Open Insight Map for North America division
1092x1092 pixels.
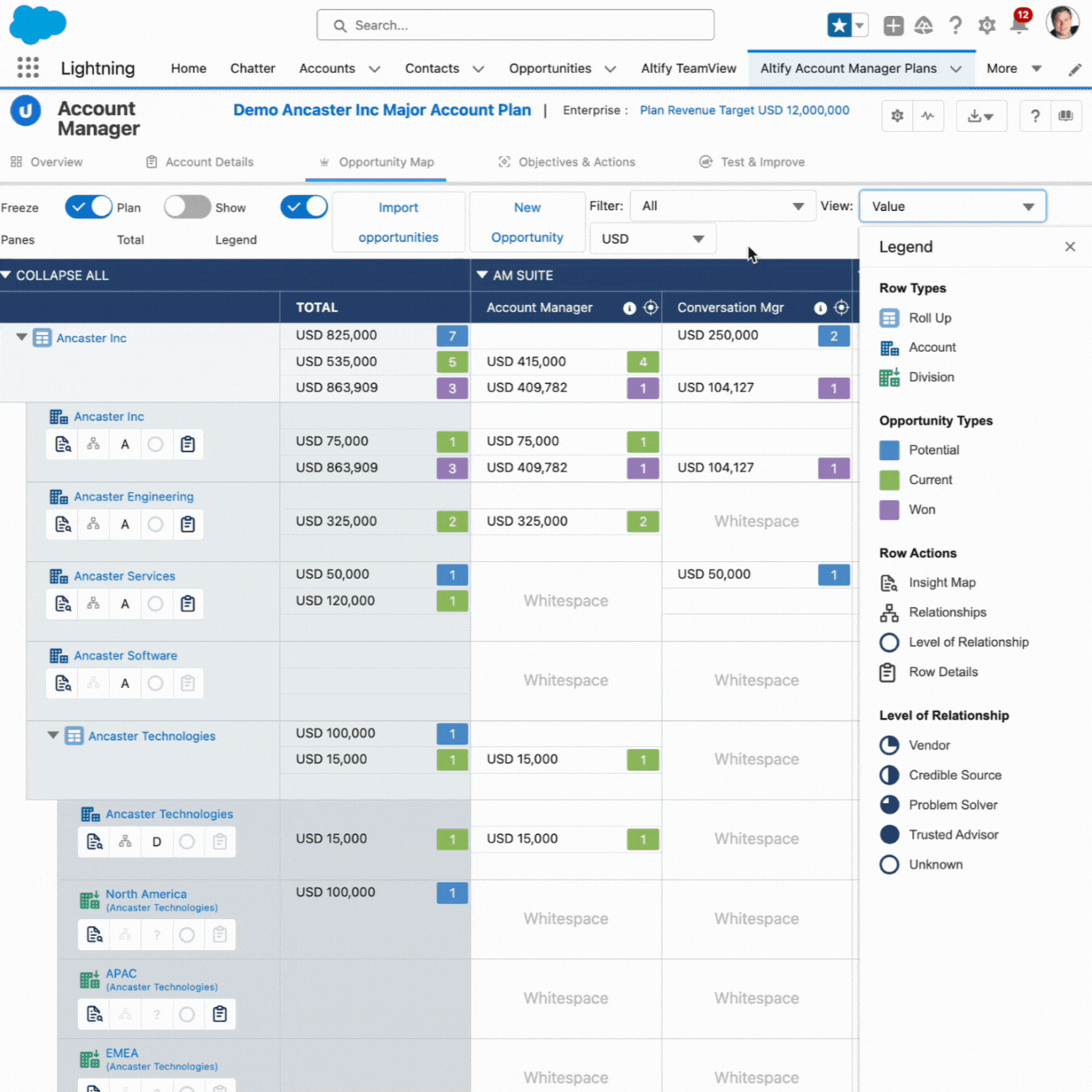[x=94, y=935]
